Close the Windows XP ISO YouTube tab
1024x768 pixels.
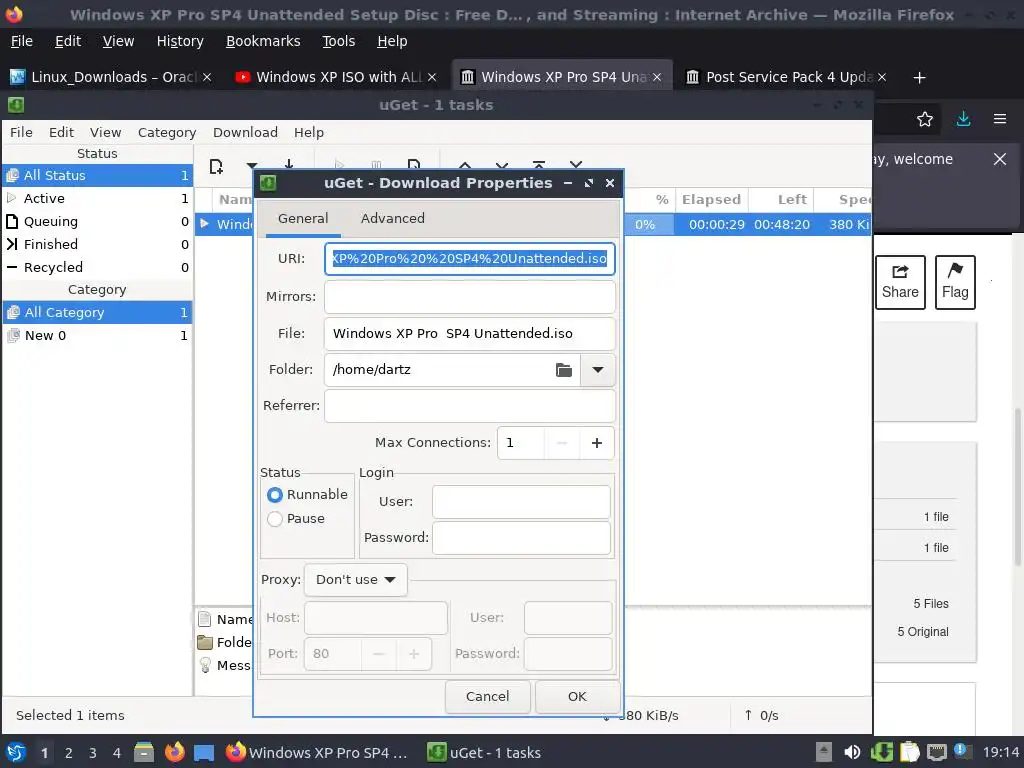coord(432,77)
